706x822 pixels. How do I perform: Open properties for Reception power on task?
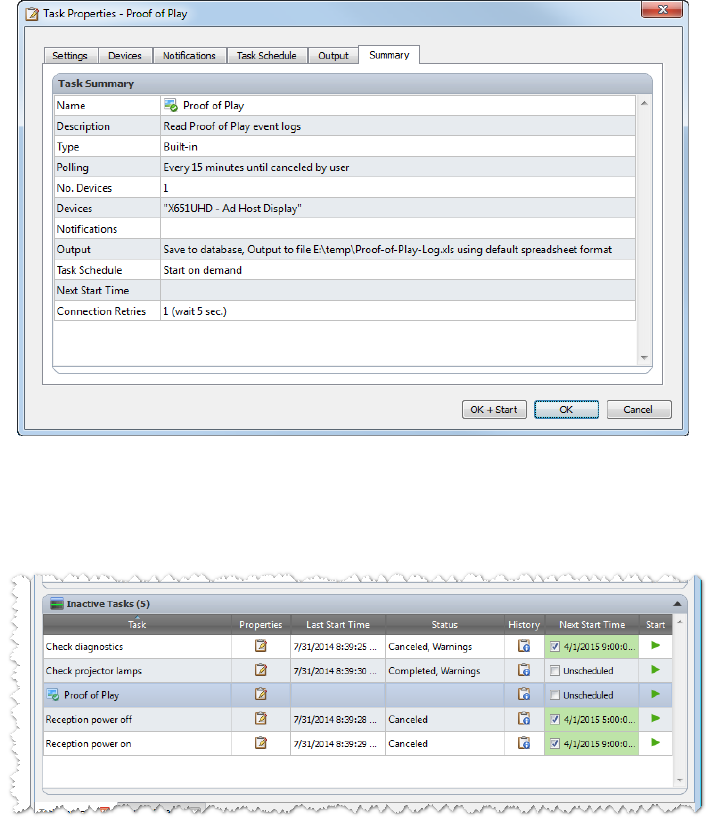pos(260,743)
